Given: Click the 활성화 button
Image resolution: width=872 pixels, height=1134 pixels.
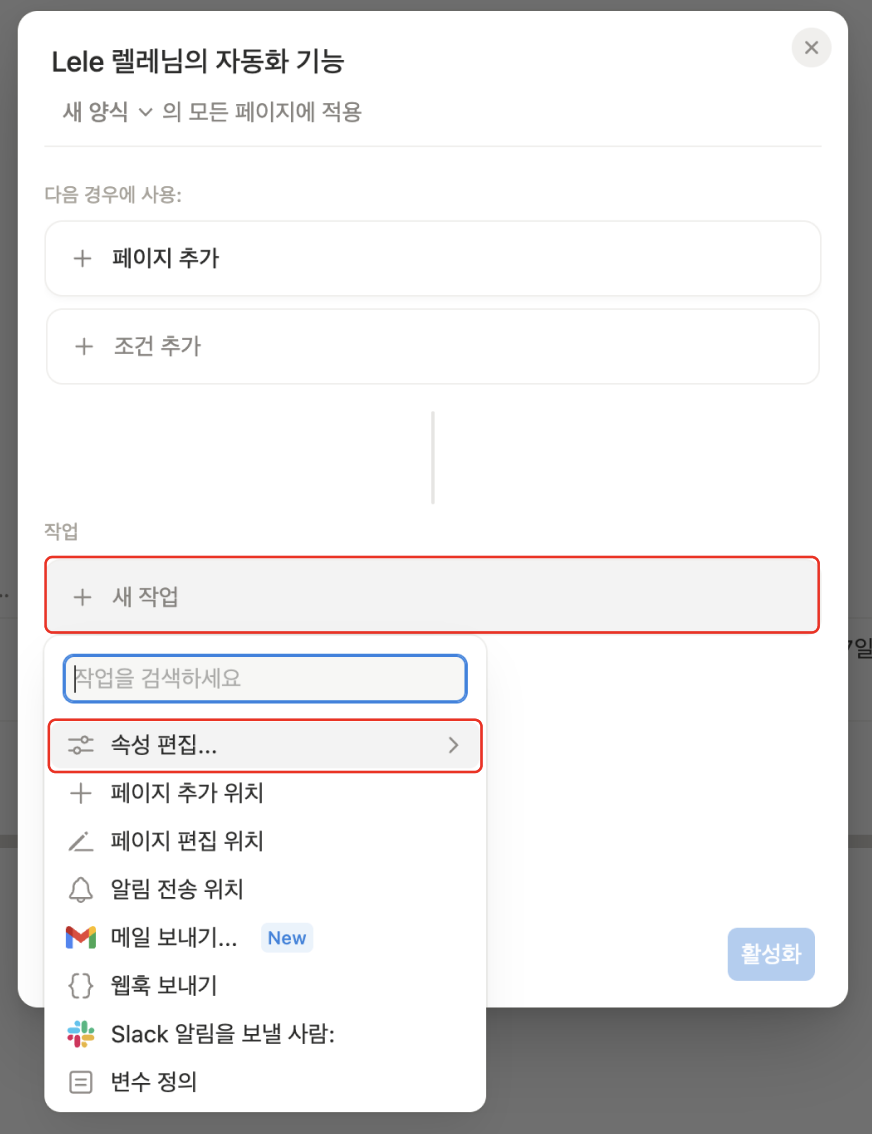Looking at the screenshot, I should tap(770, 954).
